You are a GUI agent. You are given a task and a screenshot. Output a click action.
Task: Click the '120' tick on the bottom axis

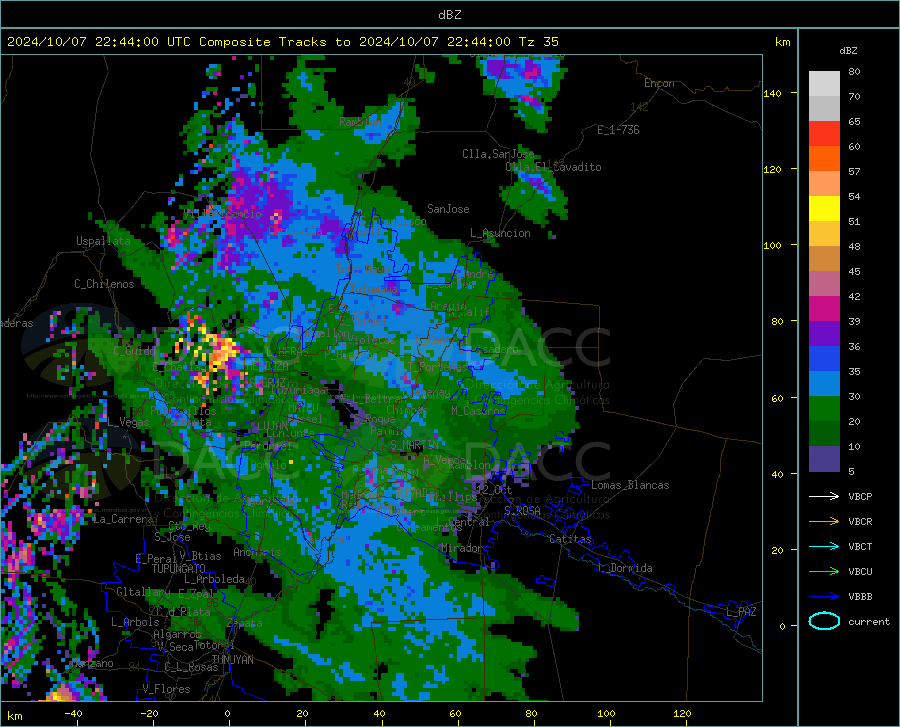click(682, 713)
